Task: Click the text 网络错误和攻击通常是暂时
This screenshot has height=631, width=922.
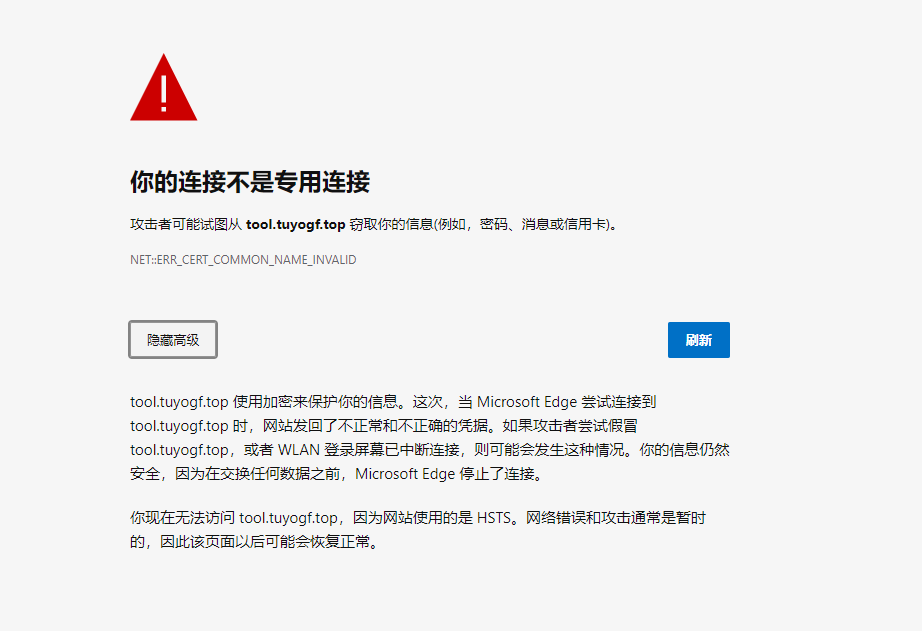Action: (x=616, y=518)
